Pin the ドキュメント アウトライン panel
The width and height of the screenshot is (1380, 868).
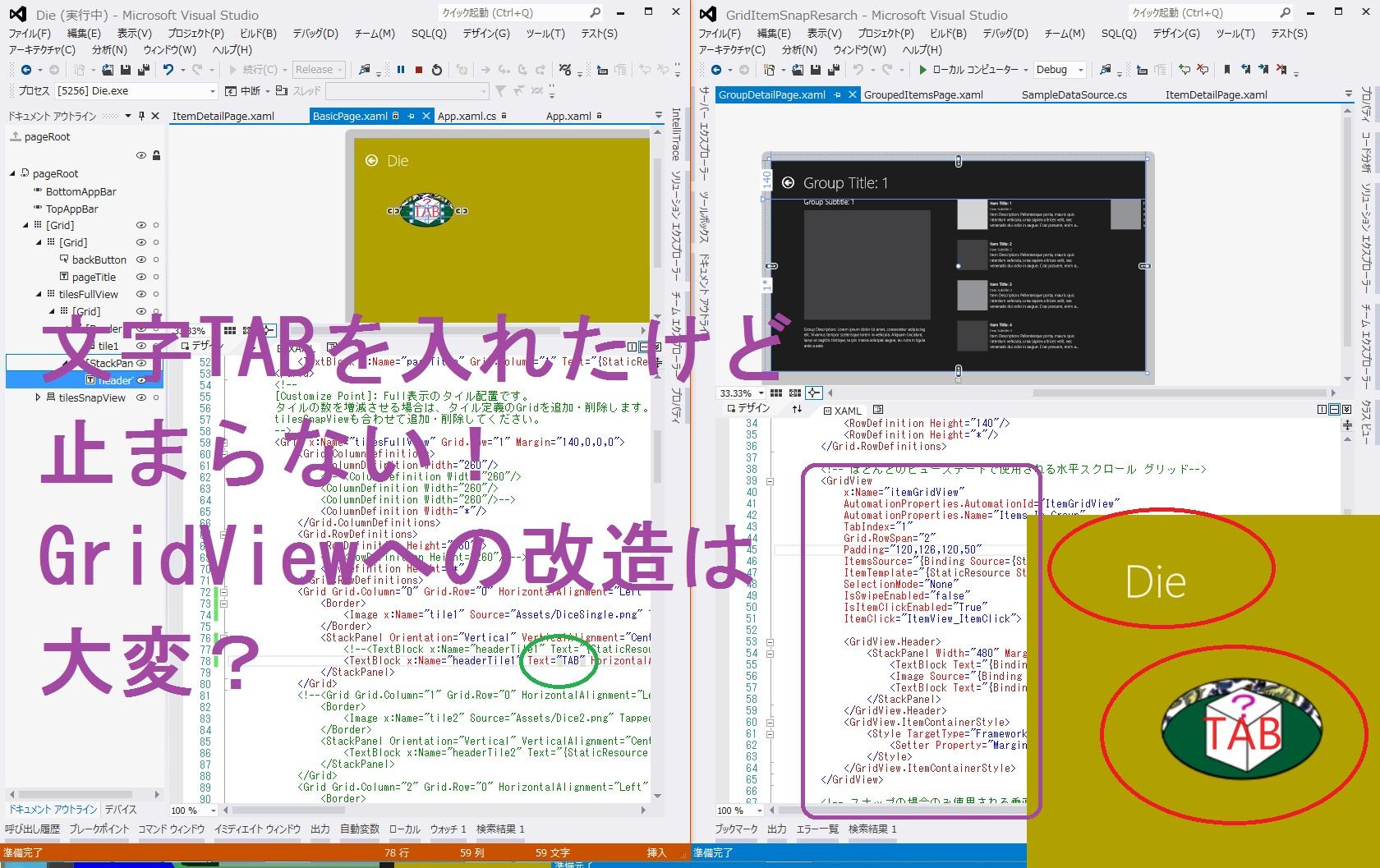coord(141,116)
